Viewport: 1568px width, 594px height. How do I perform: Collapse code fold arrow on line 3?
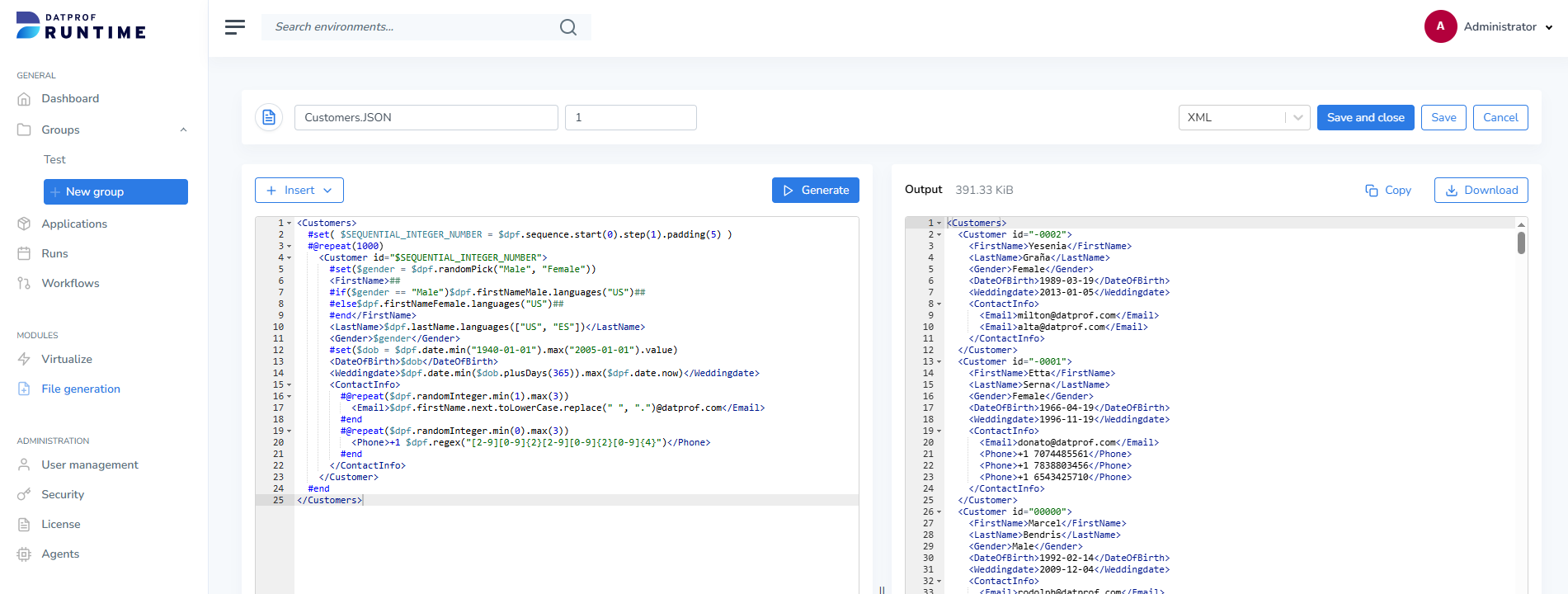point(289,246)
